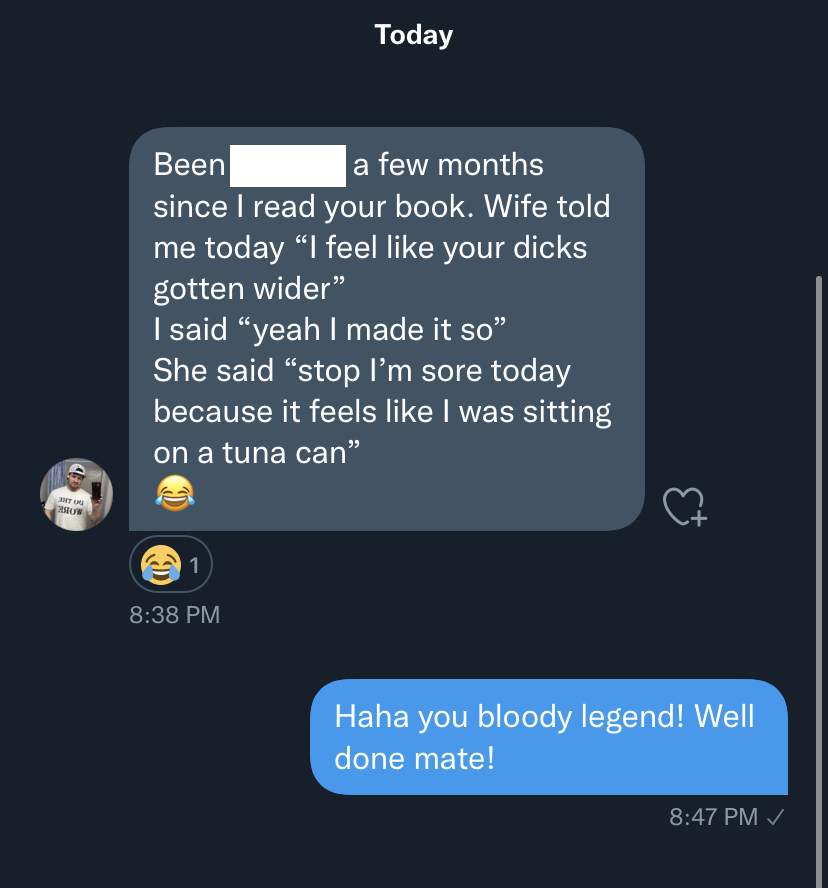Click the "yeah I made it so" line
Screen dimensions: 828x888
[330, 329]
